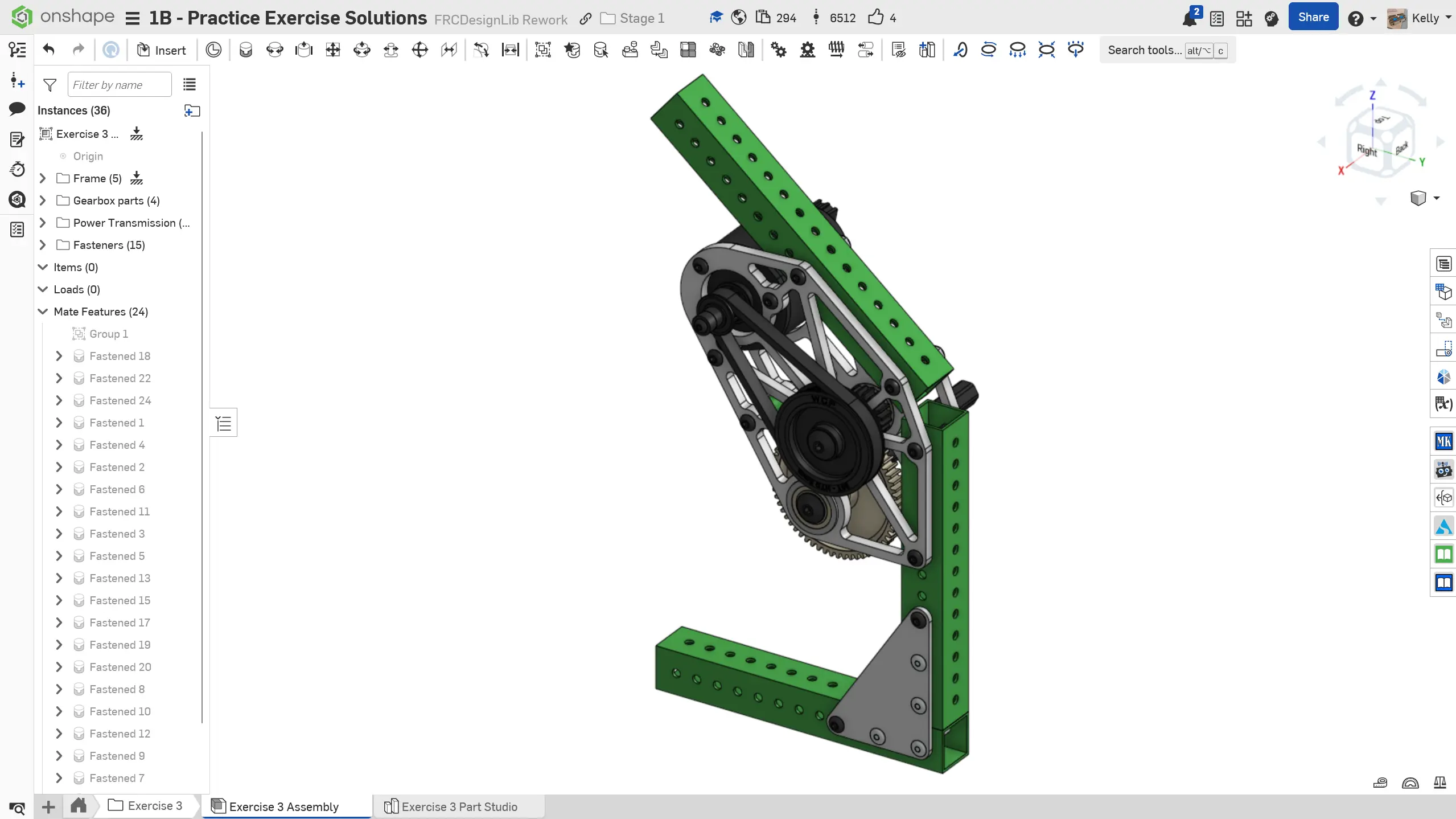Select the Revolute mate tool
Image resolution: width=1456 pixels, height=819 pixels.
[x=274, y=50]
